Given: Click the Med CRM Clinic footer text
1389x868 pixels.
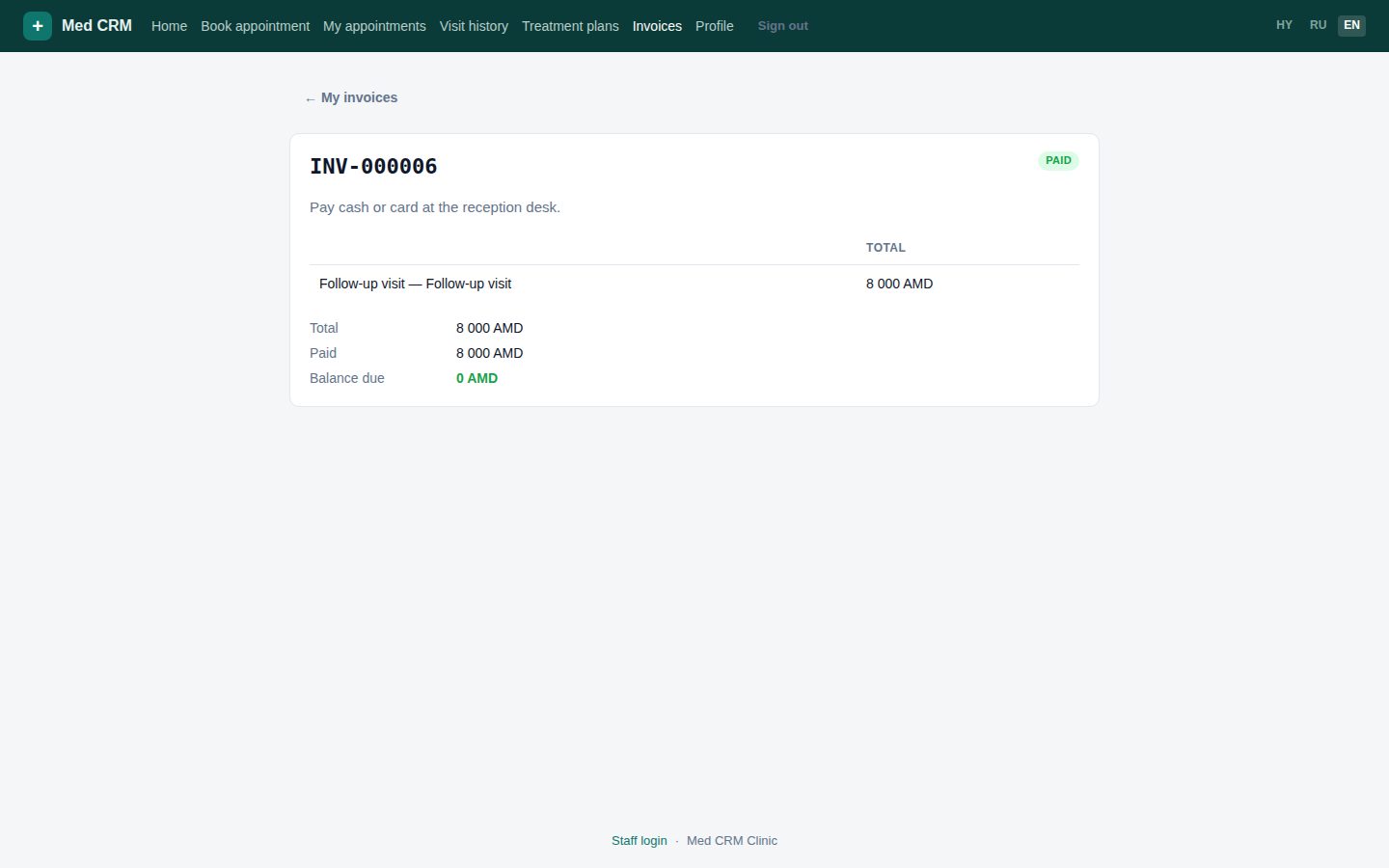Looking at the screenshot, I should click(732, 841).
